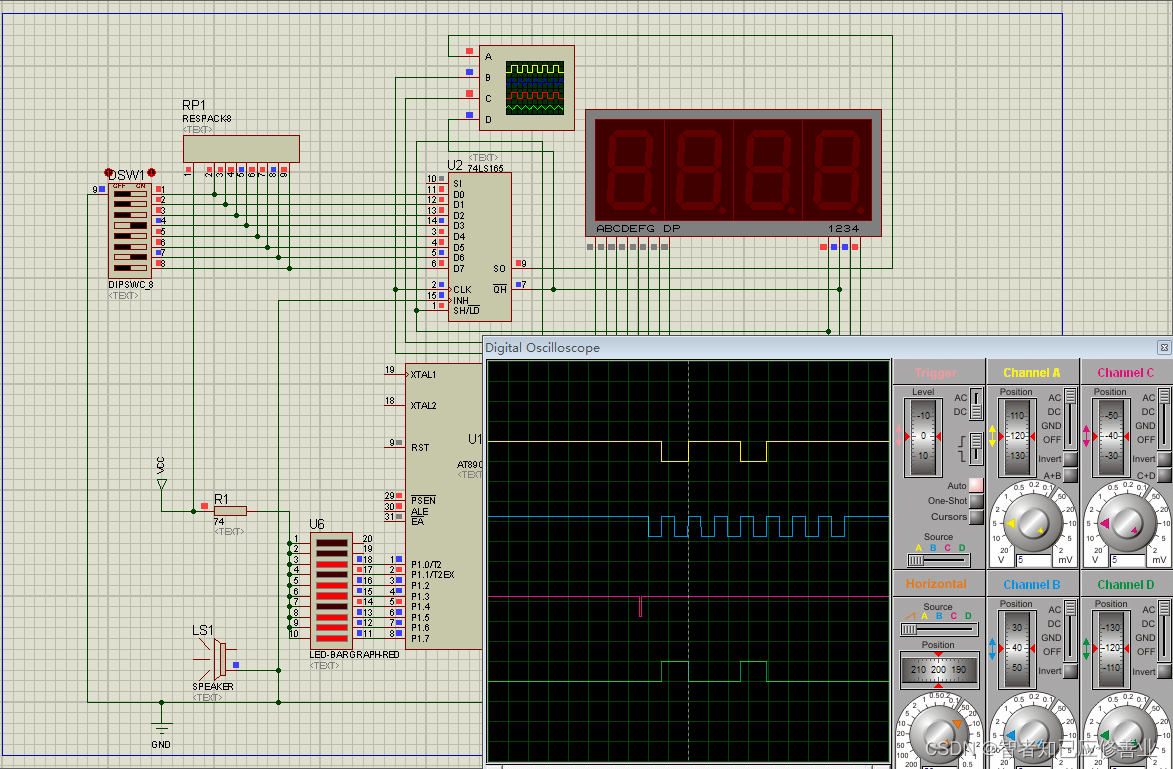
Task: Select the R1 resistor component
Action: tap(230, 511)
